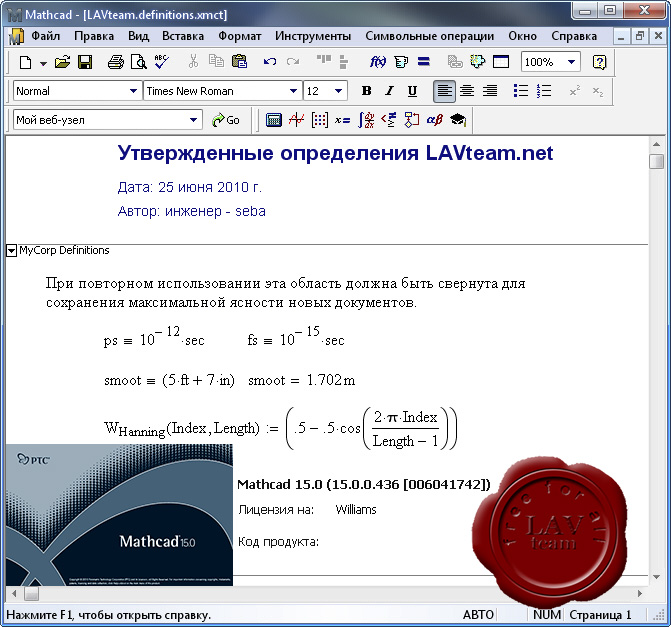The width and height of the screenshot is (671, 627).
Task: Toggle bulleted list
Action: click(521, 91)
